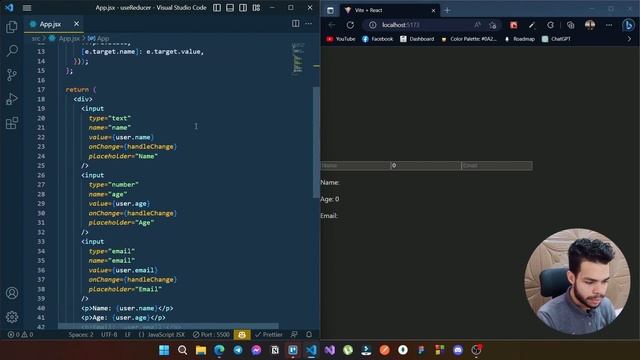This screenshot has width=640, height=360.
Task: Open Customize Layout button
Action: (x=256, y=8)
